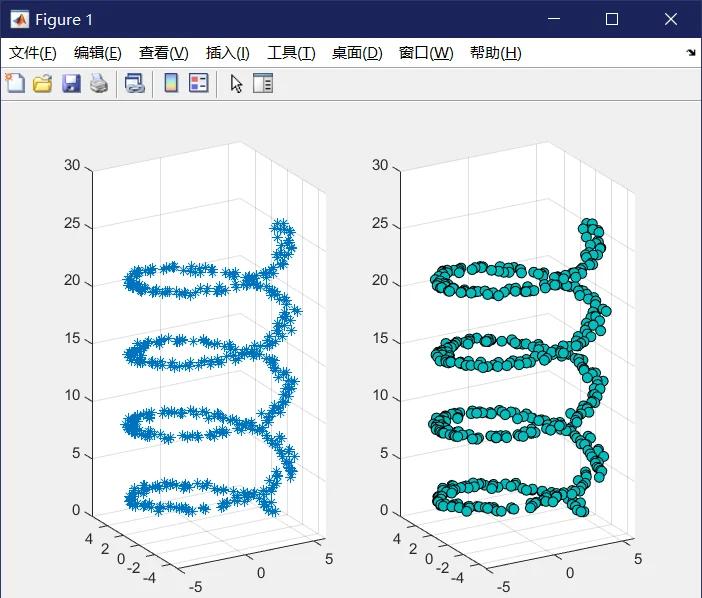Screen dimensions: 702x598
Task: Open the 帮助(H) help menu
Action: pyautogui.click(x=495, y=53)
